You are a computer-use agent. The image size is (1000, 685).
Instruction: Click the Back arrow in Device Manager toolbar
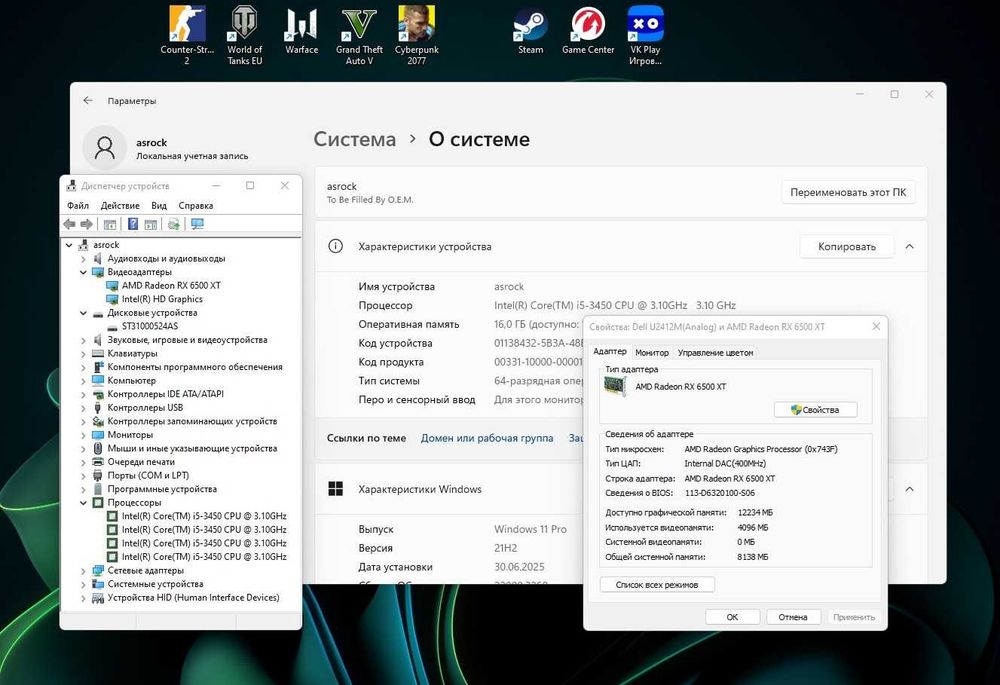pyautogui.click(x=70, y=224)
